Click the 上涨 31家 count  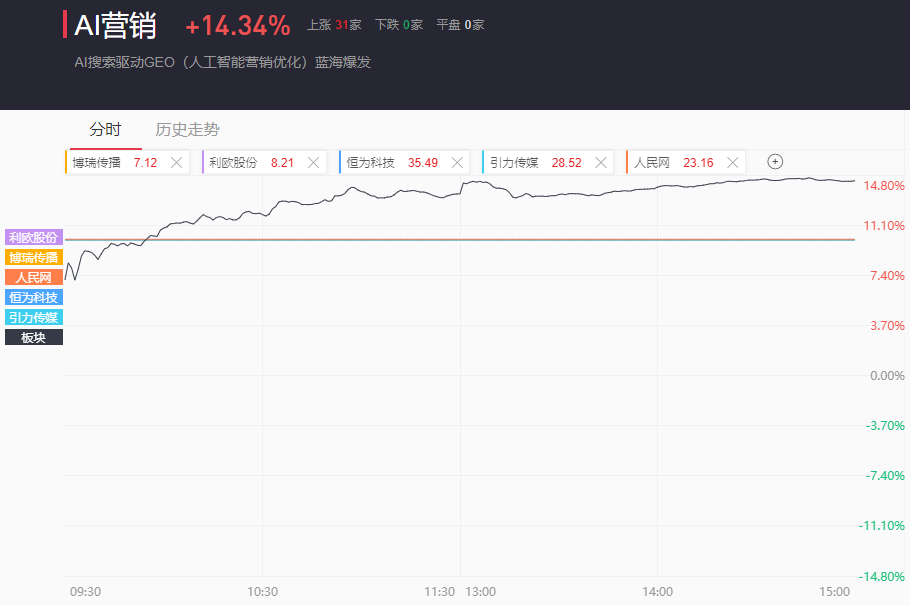point(334,25)
